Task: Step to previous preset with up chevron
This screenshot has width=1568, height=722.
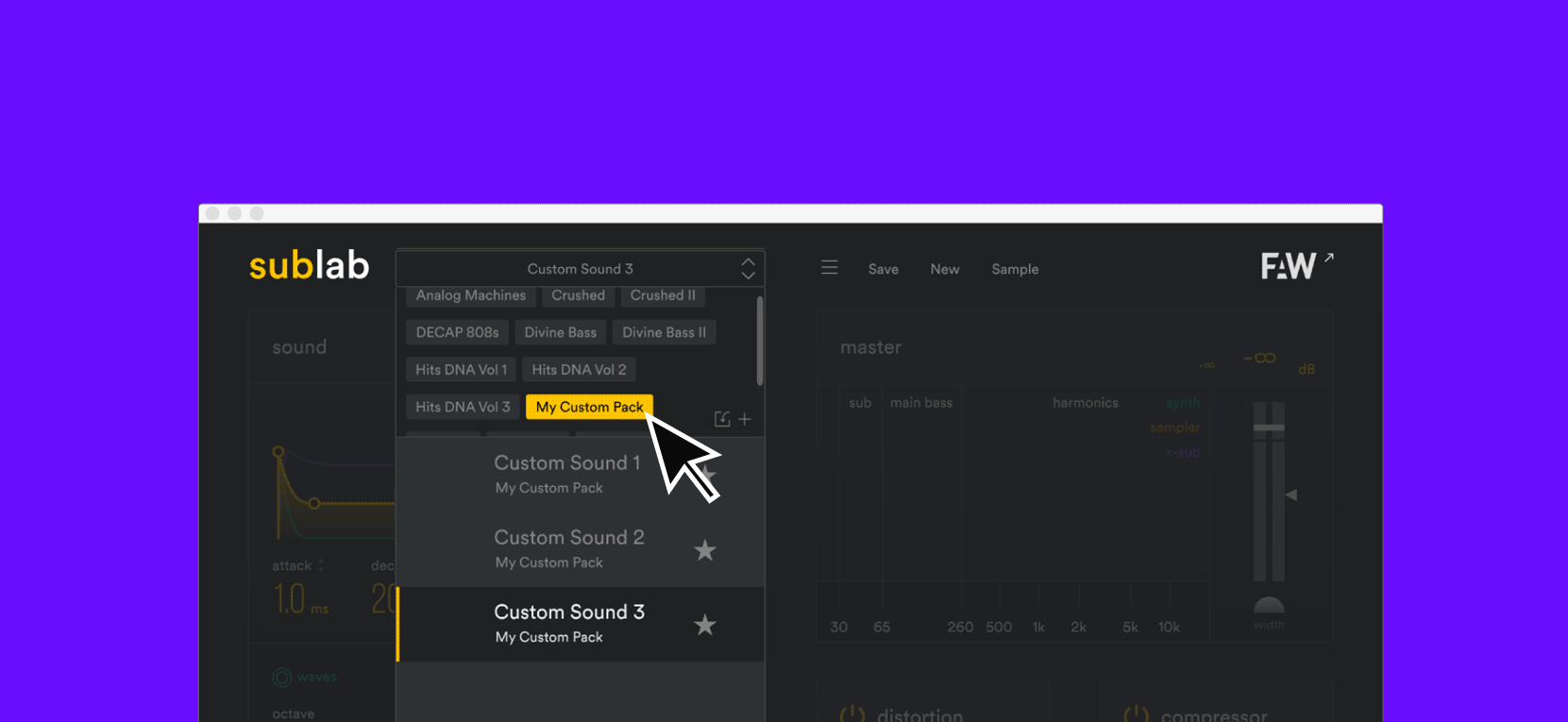Action: [x=748, y=261]
